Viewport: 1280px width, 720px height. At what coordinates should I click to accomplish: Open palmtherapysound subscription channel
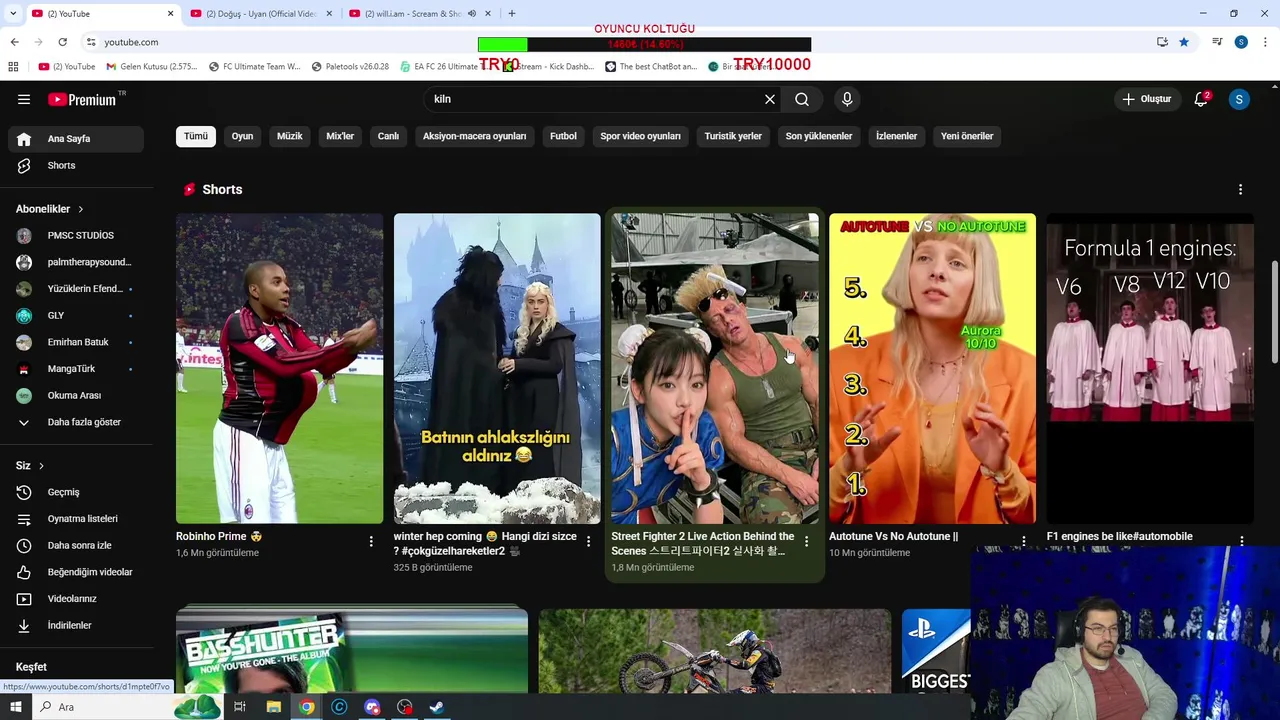click(76, 262)
